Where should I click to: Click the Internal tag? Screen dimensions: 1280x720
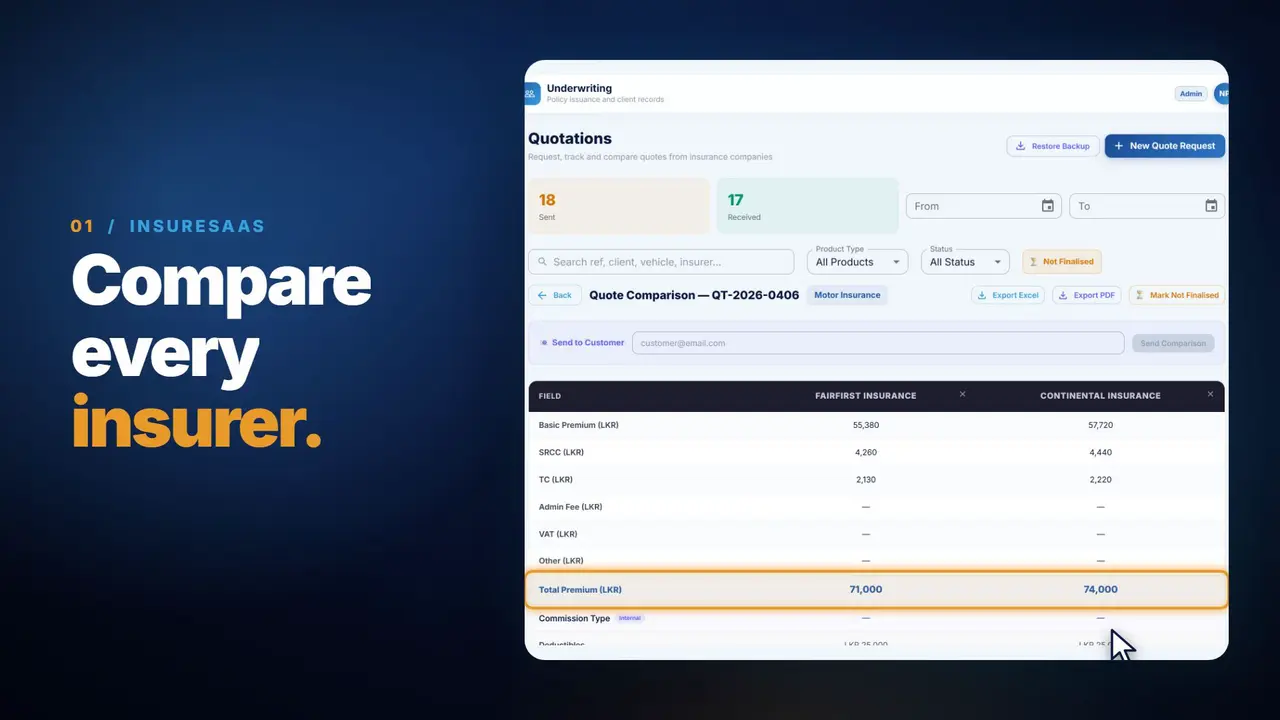click(x=629, y=618)
